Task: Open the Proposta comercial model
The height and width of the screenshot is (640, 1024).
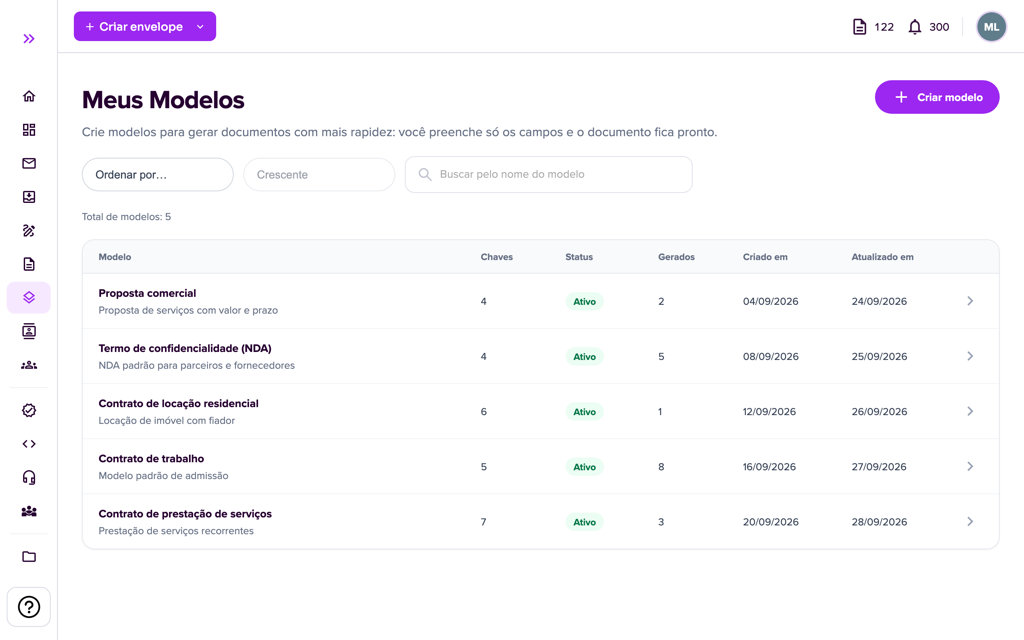Action: click(147, 293)
